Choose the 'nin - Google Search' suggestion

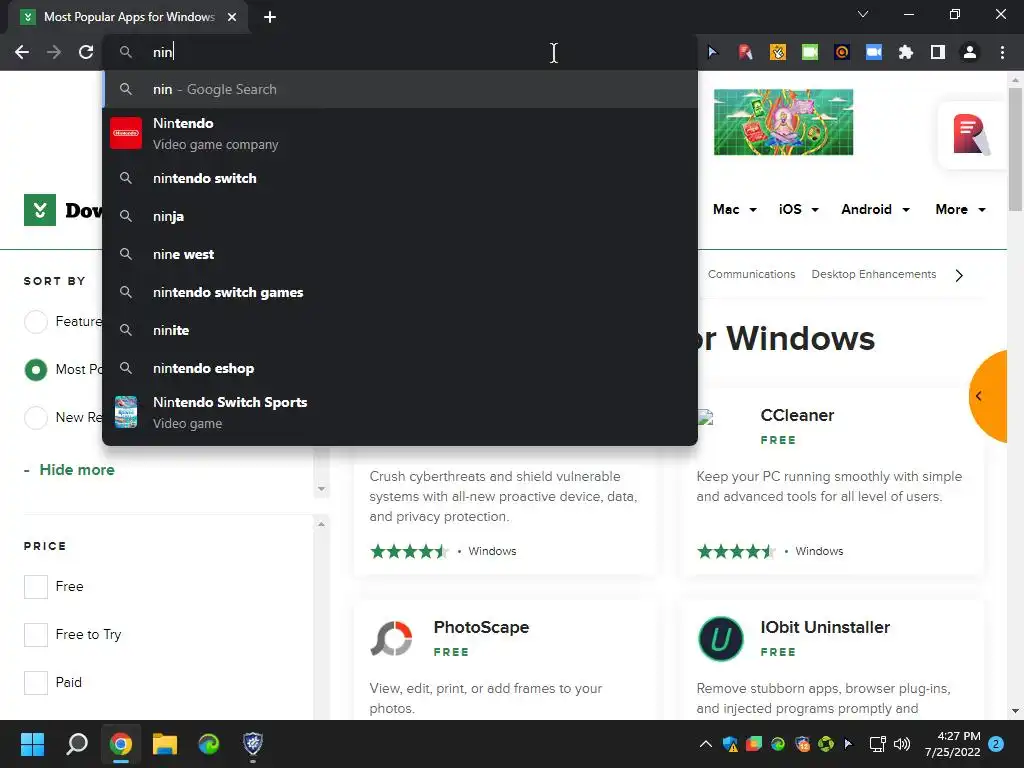tap(400, 89)
